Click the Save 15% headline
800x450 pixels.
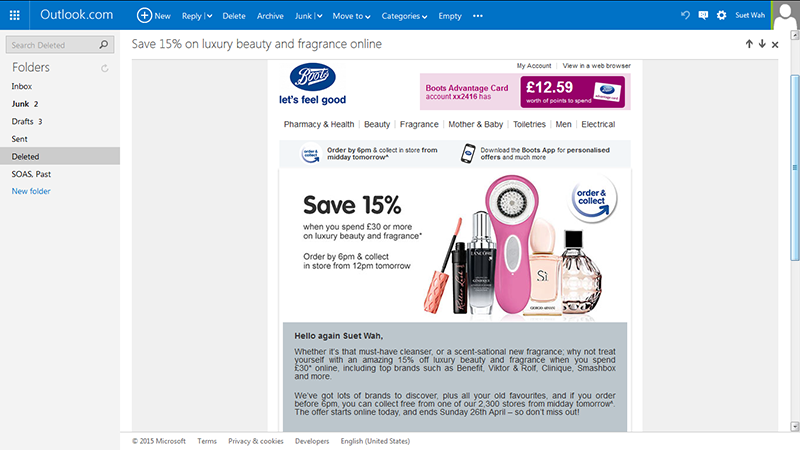pyautogui.click(x=352, y=206)
